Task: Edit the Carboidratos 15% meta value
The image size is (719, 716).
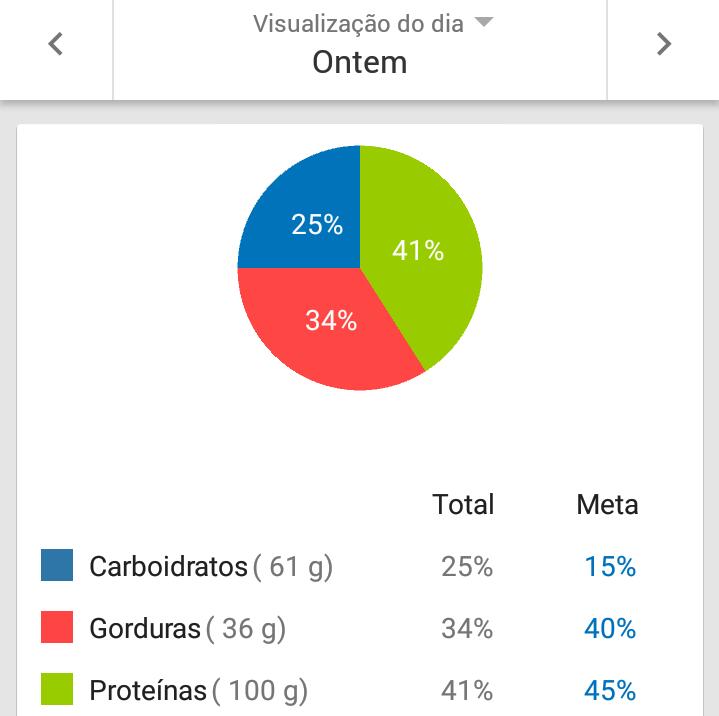Action: [610, 567]
